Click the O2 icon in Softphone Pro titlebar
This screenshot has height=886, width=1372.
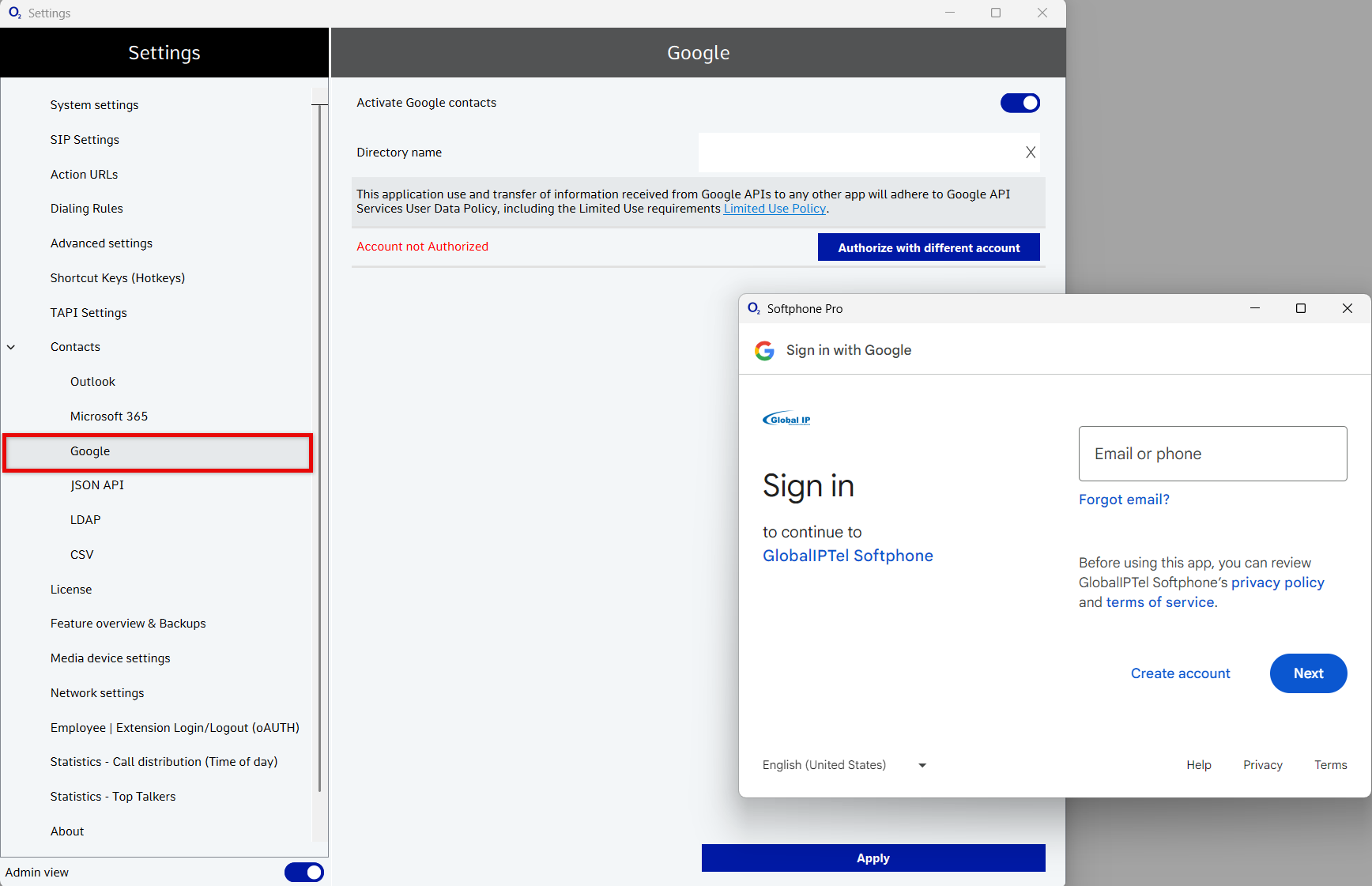(753, 308)
